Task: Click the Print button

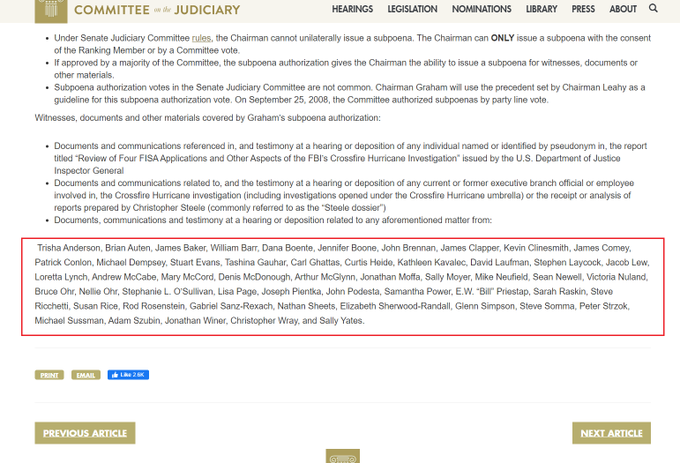Action: coord(49,375)
